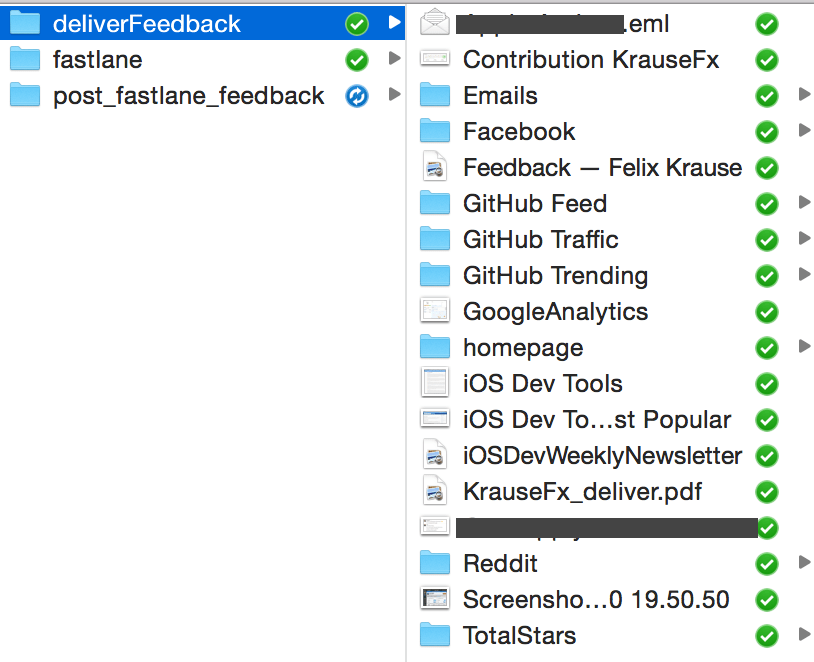This screenshot has height=662, width=814.
Task: Select the "fastlane" folder name
Action: pyautogui.click(x=98, y=60)
